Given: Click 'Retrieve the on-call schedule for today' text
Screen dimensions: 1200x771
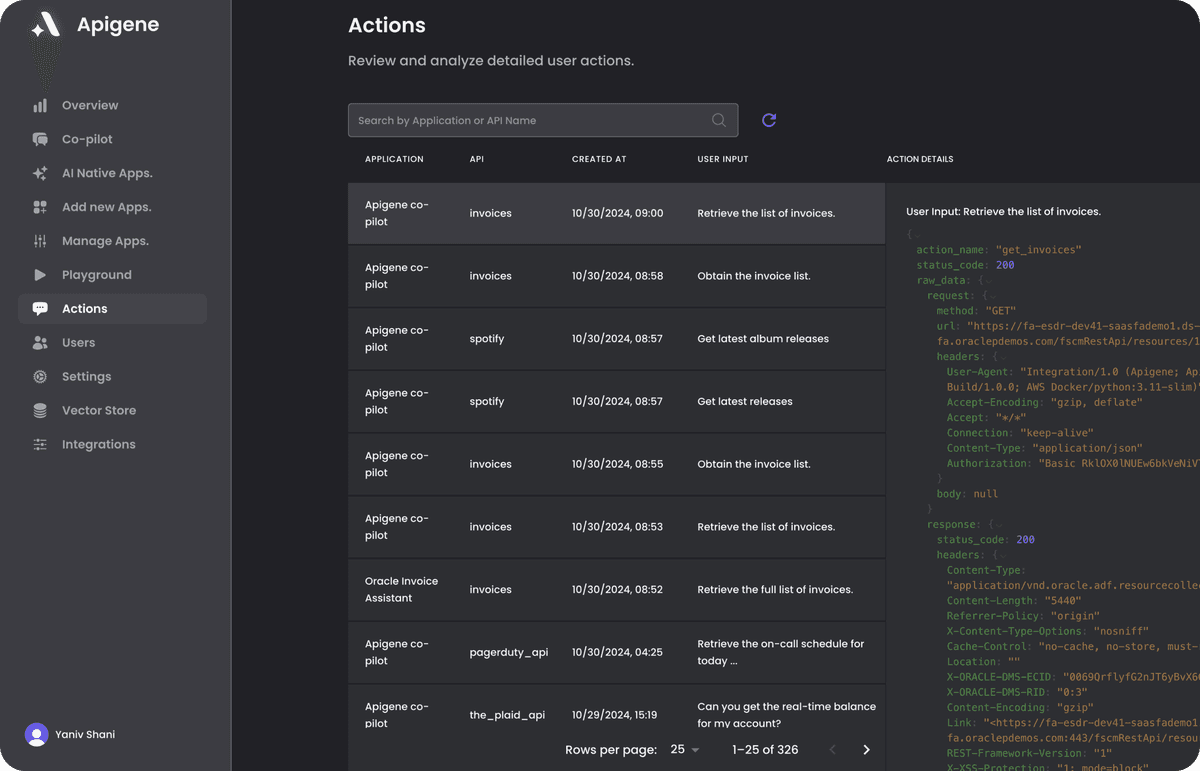Looking at the screenshot, I should 780,652.
